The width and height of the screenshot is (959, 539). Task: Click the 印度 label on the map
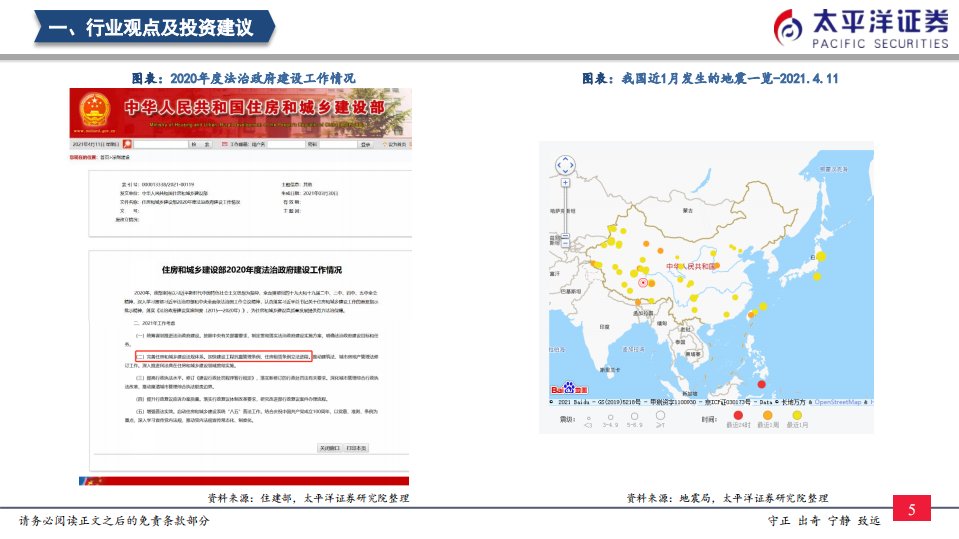click(604, 327)
